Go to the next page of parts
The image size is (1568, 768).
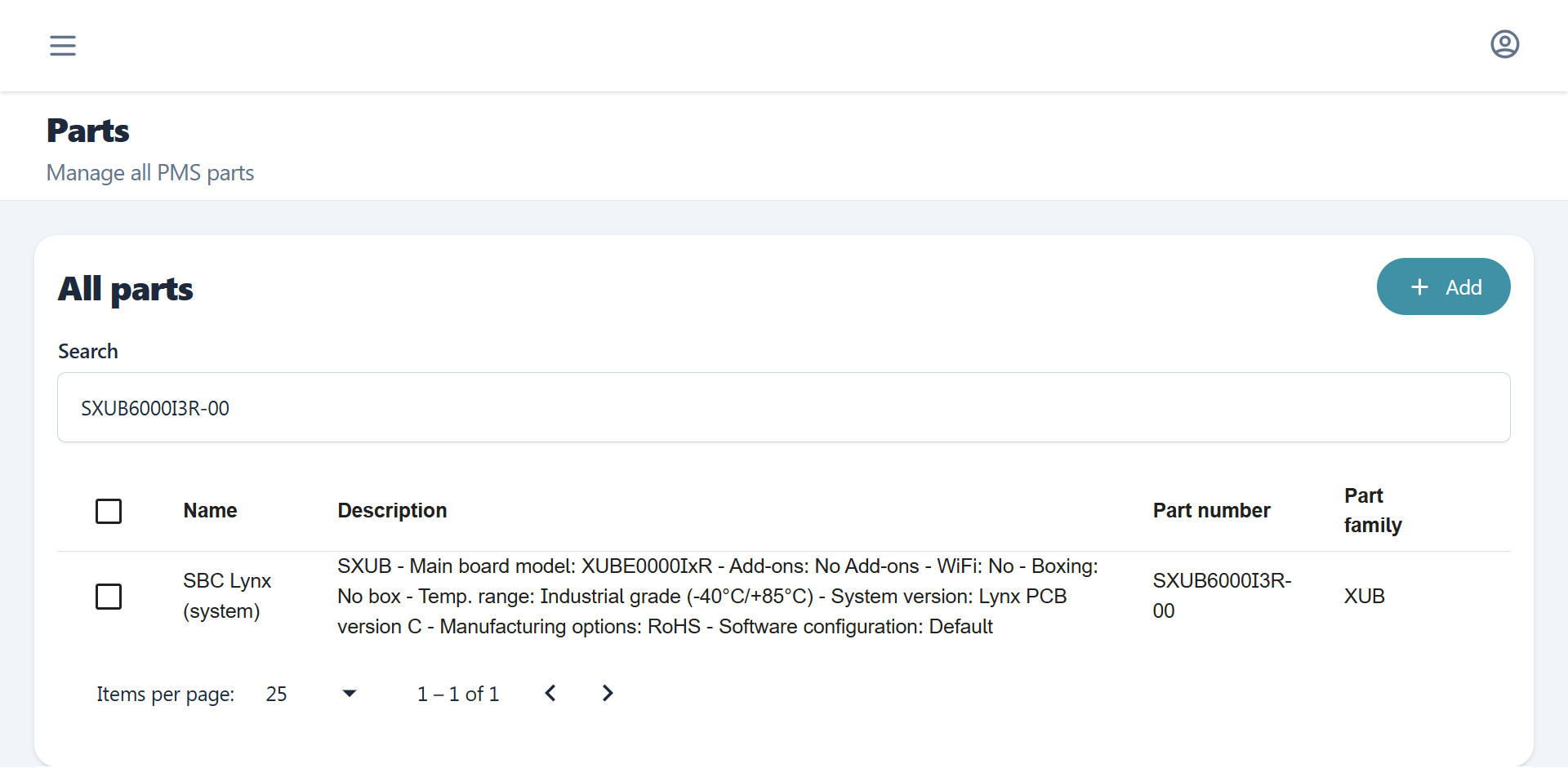608,694
